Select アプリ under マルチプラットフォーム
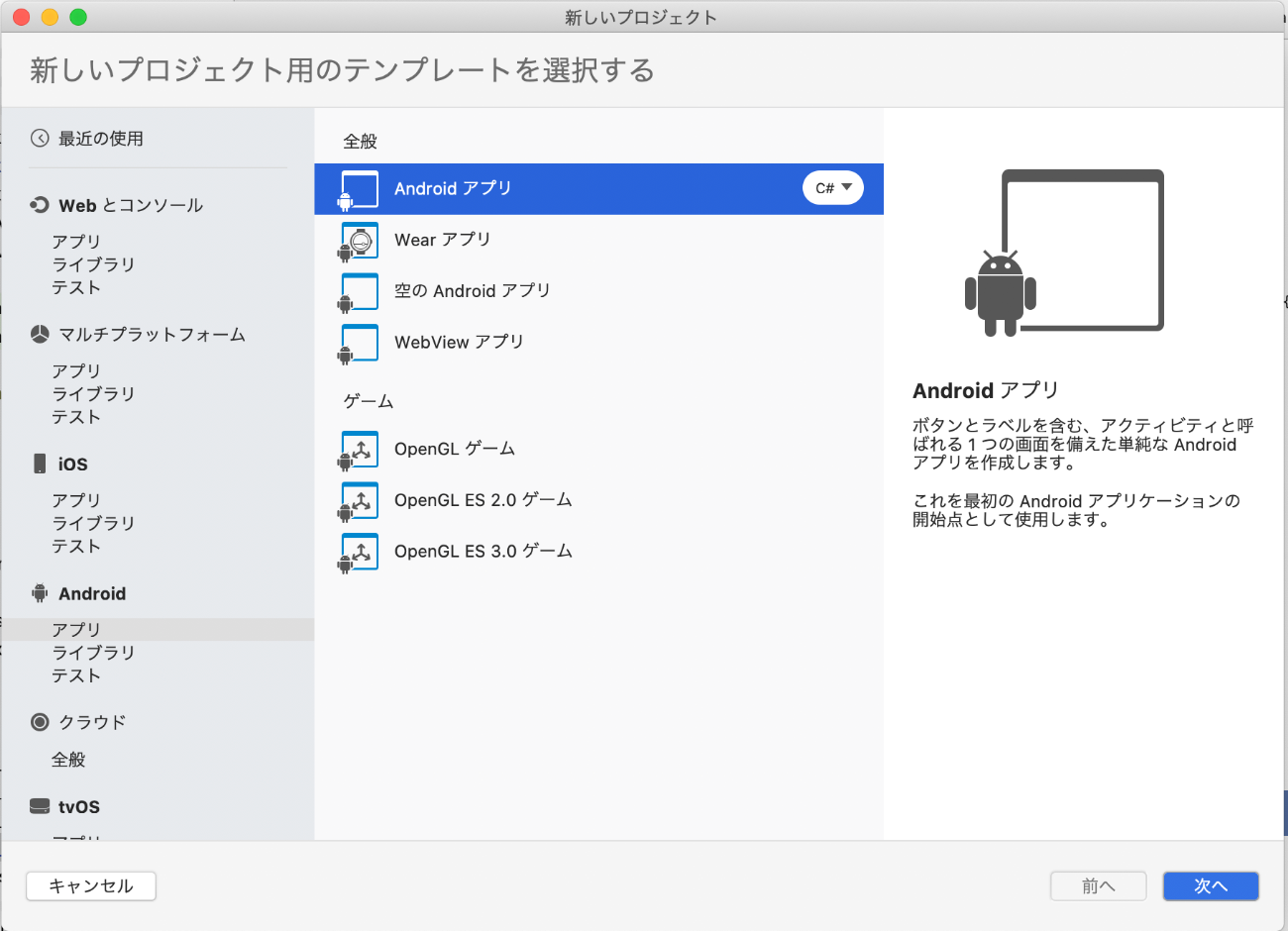 click(x=76, y=370)
